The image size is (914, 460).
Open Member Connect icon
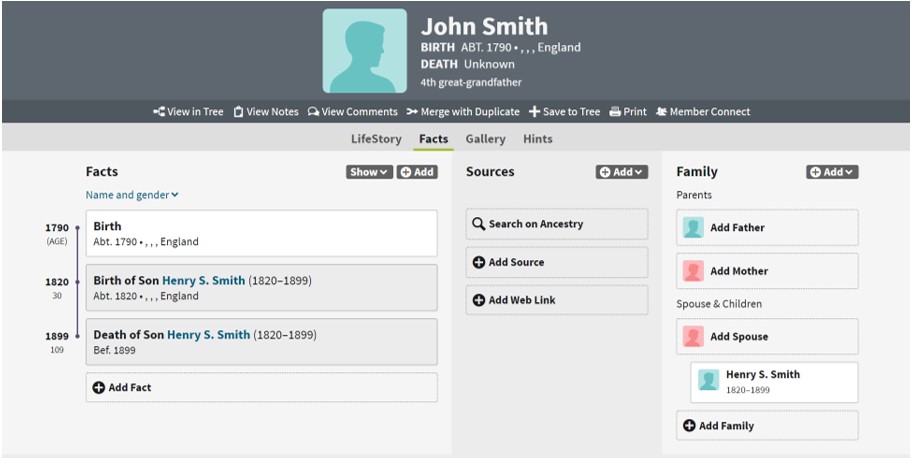(661, 112)
